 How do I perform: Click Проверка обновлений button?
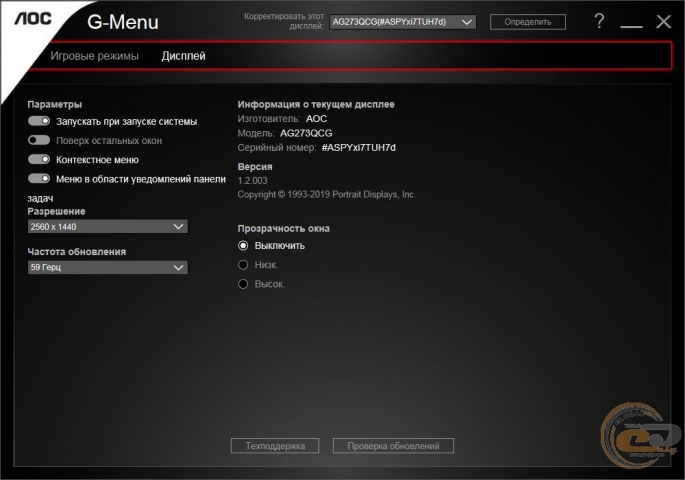click(393, 446)
